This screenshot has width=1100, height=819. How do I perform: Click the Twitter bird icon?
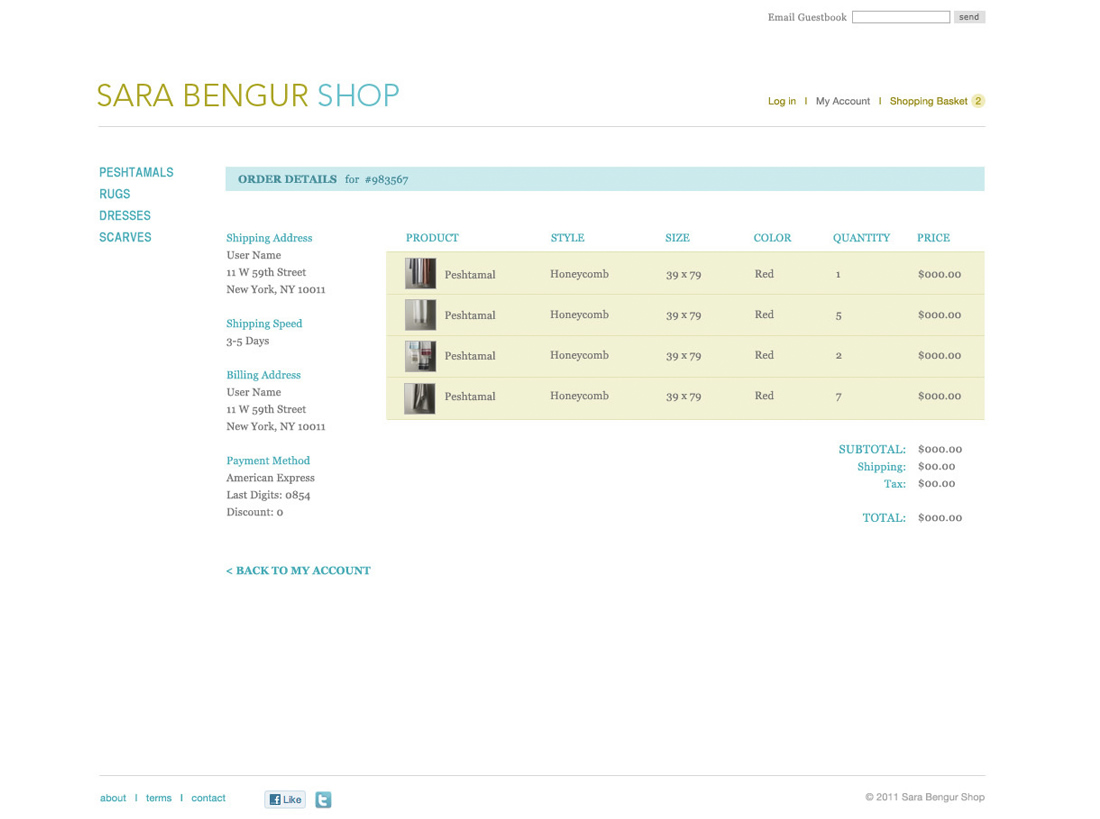coord(323,799)
